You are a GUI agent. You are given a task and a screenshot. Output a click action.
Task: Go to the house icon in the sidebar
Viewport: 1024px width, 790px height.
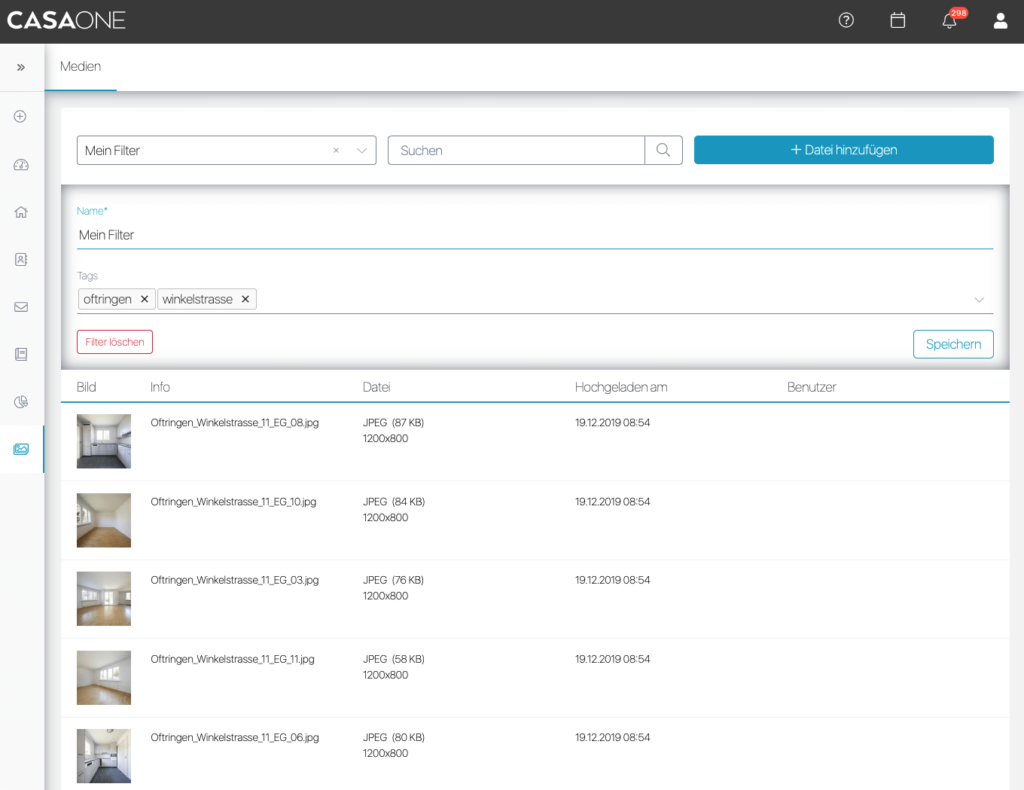(21, 212)
